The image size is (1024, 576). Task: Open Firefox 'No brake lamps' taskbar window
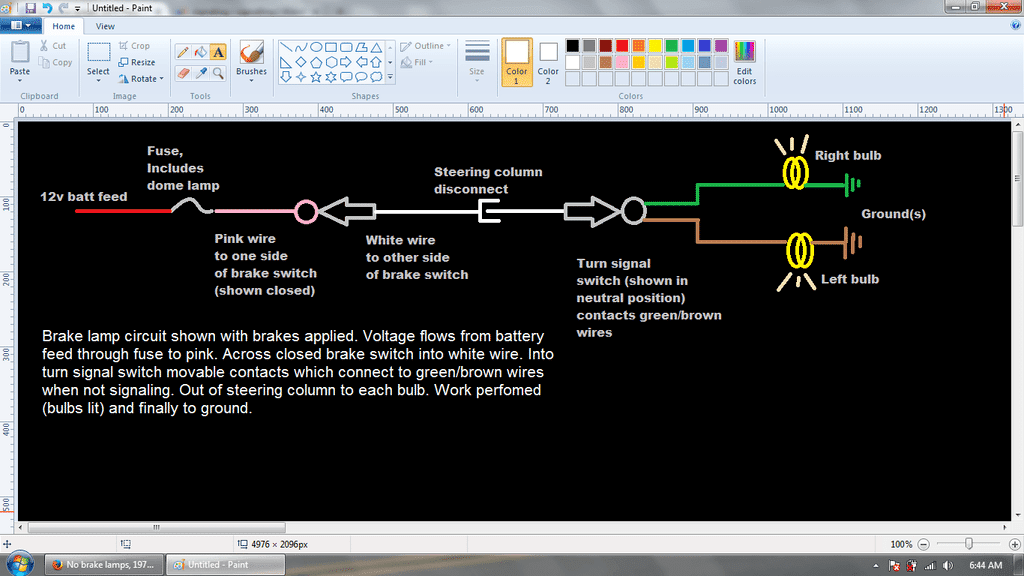(x=103, y=564)
